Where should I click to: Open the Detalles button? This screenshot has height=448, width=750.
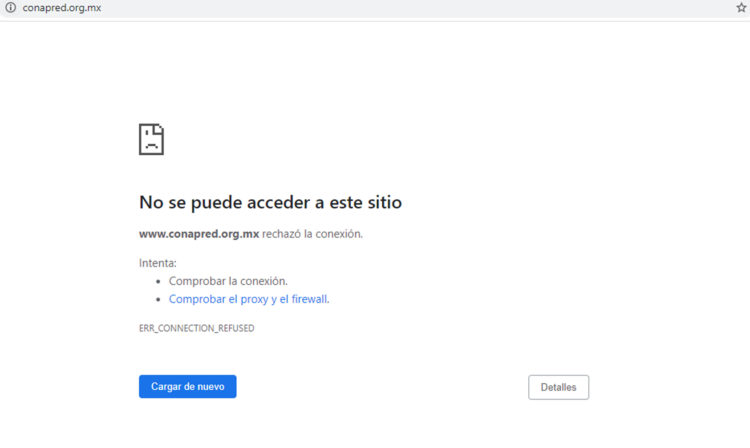point(558,387)
